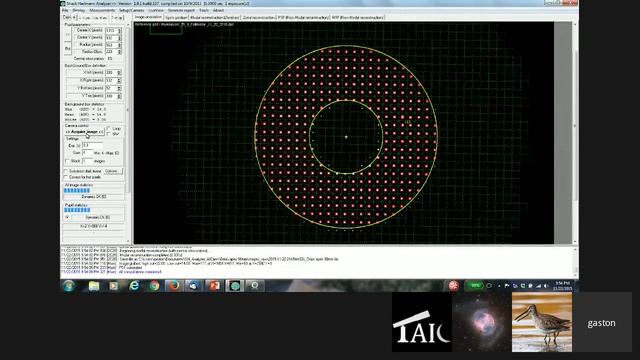Adjust the Center X spinner arrows
Image resolution: width=640 pixels, height=360 pixels.
point(120,31)
